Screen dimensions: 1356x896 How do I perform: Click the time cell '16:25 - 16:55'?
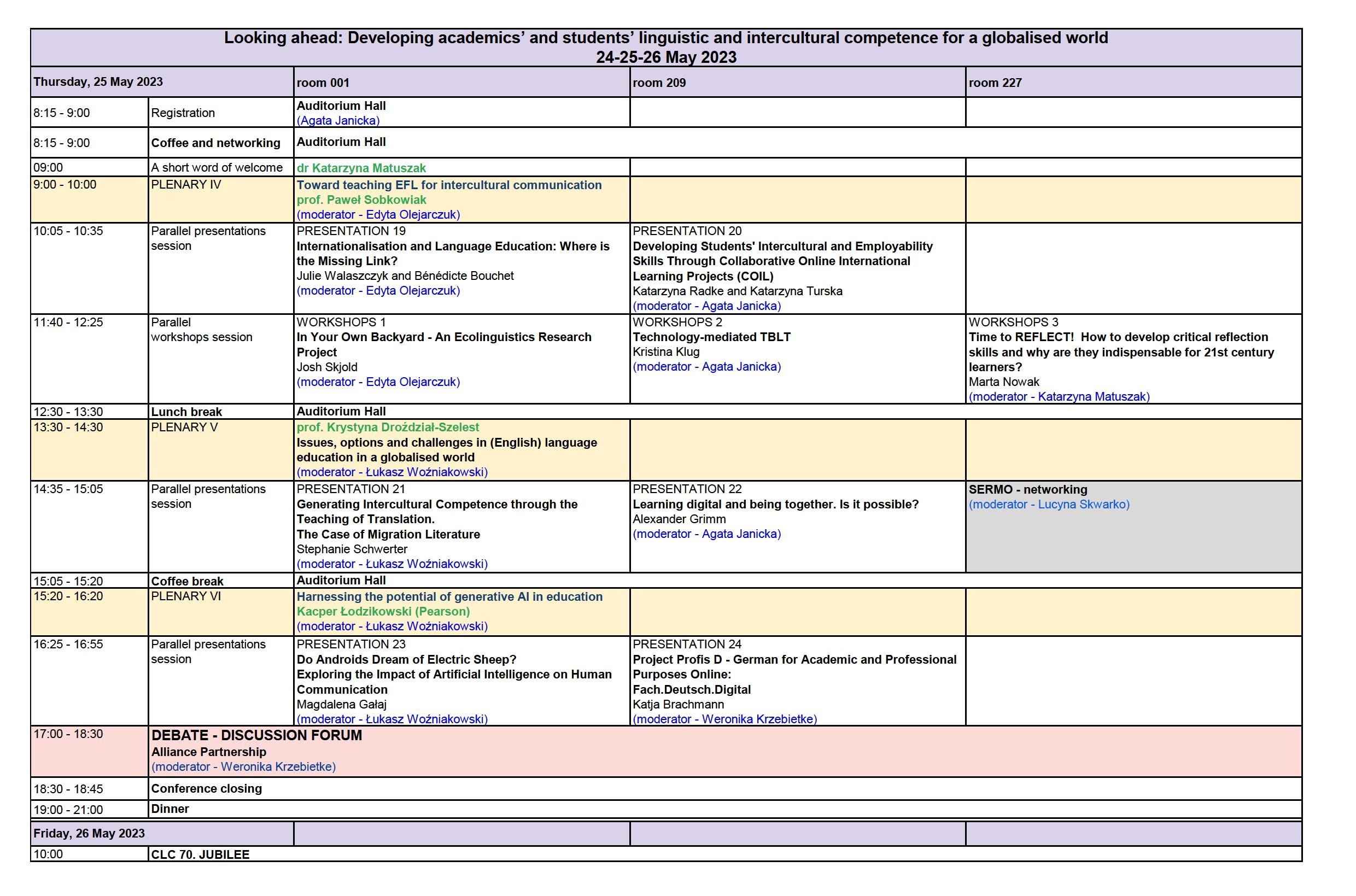(x=89, y=681)
